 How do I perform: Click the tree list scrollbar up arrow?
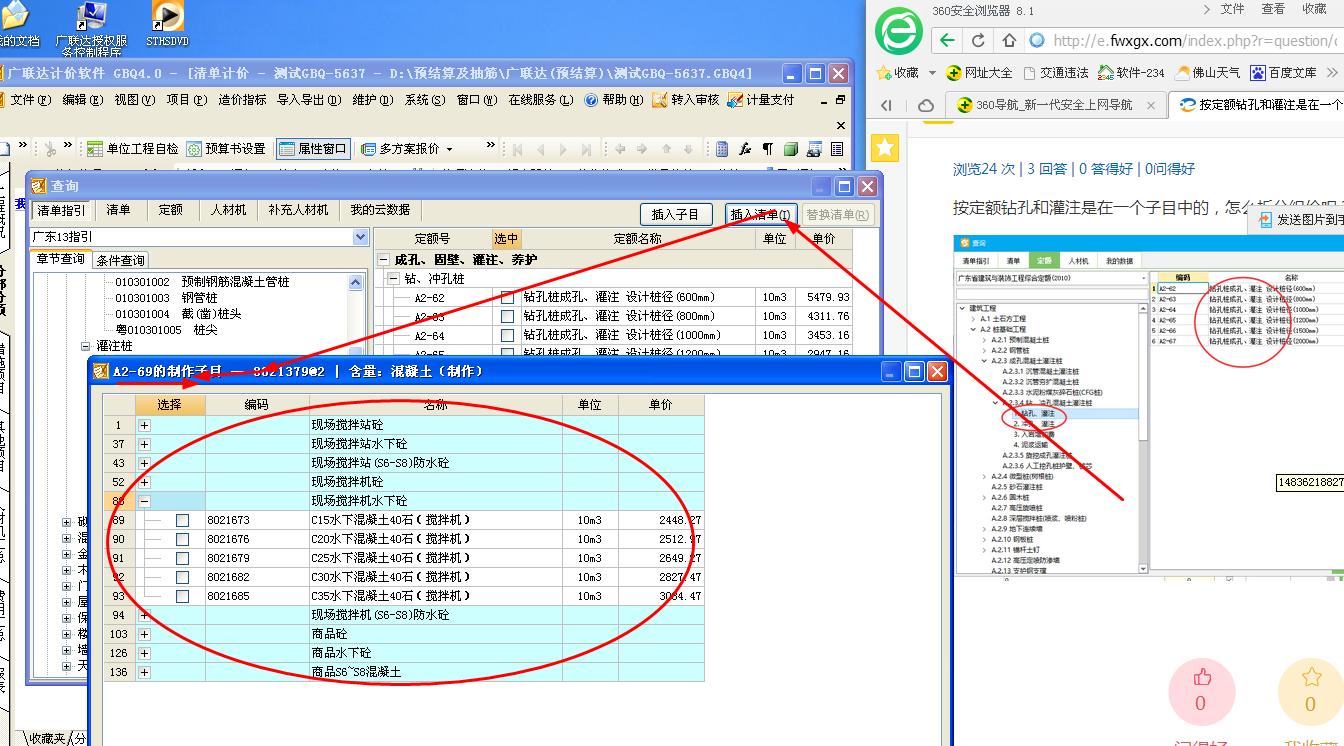click(357, 283)
